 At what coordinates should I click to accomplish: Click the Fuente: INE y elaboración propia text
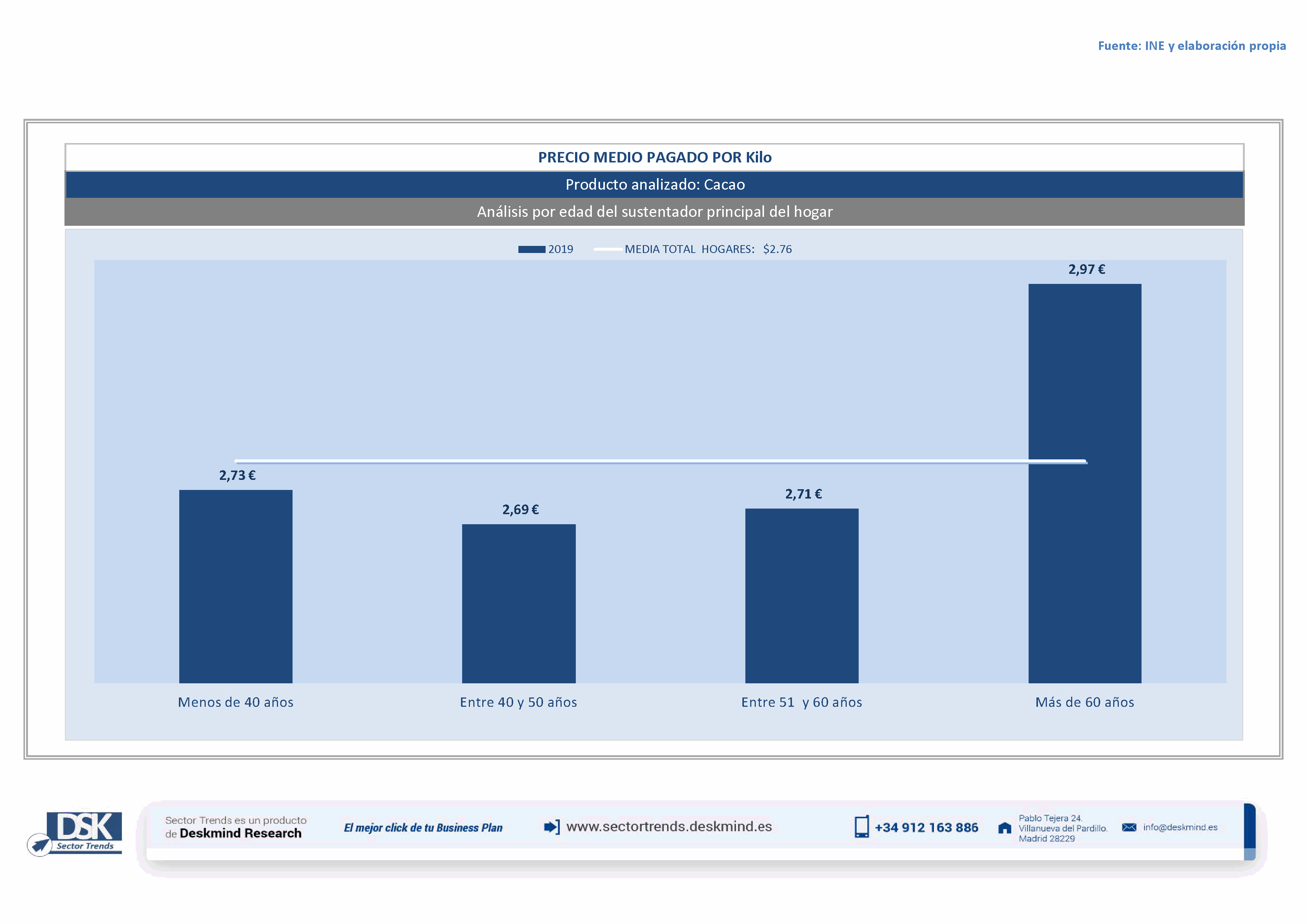coord(1191,45)
